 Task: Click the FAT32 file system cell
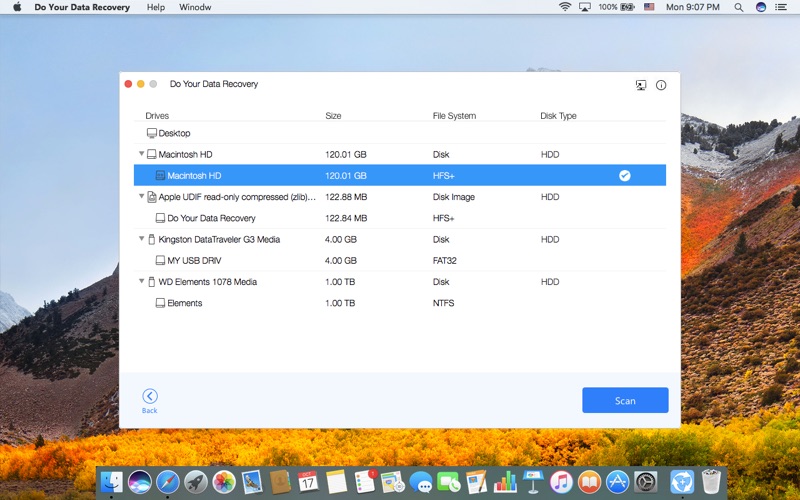point(444,260)
